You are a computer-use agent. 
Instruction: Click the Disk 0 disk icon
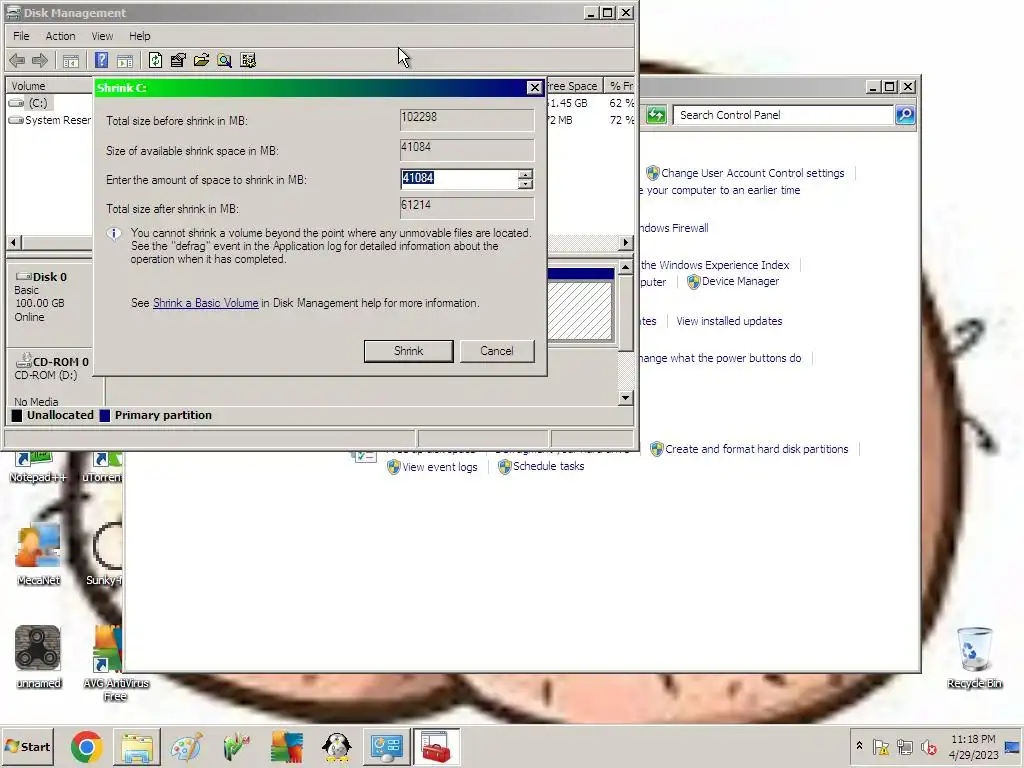click(24, 276)
